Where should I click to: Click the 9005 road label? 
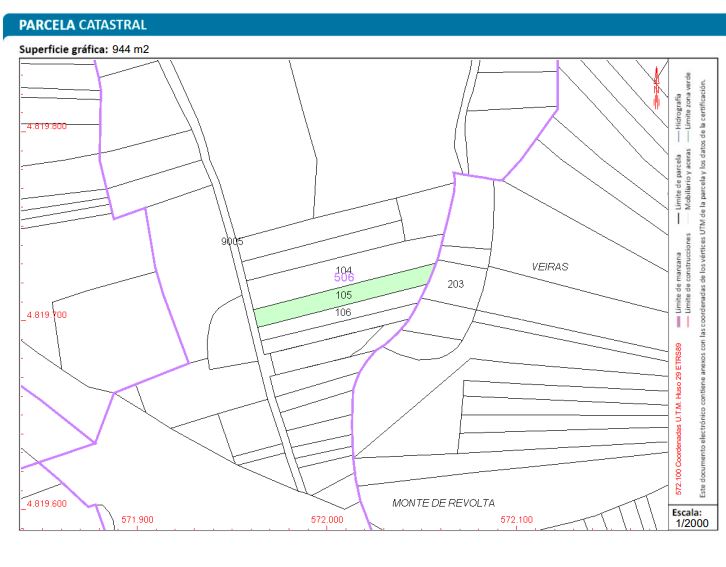point(232,242)
